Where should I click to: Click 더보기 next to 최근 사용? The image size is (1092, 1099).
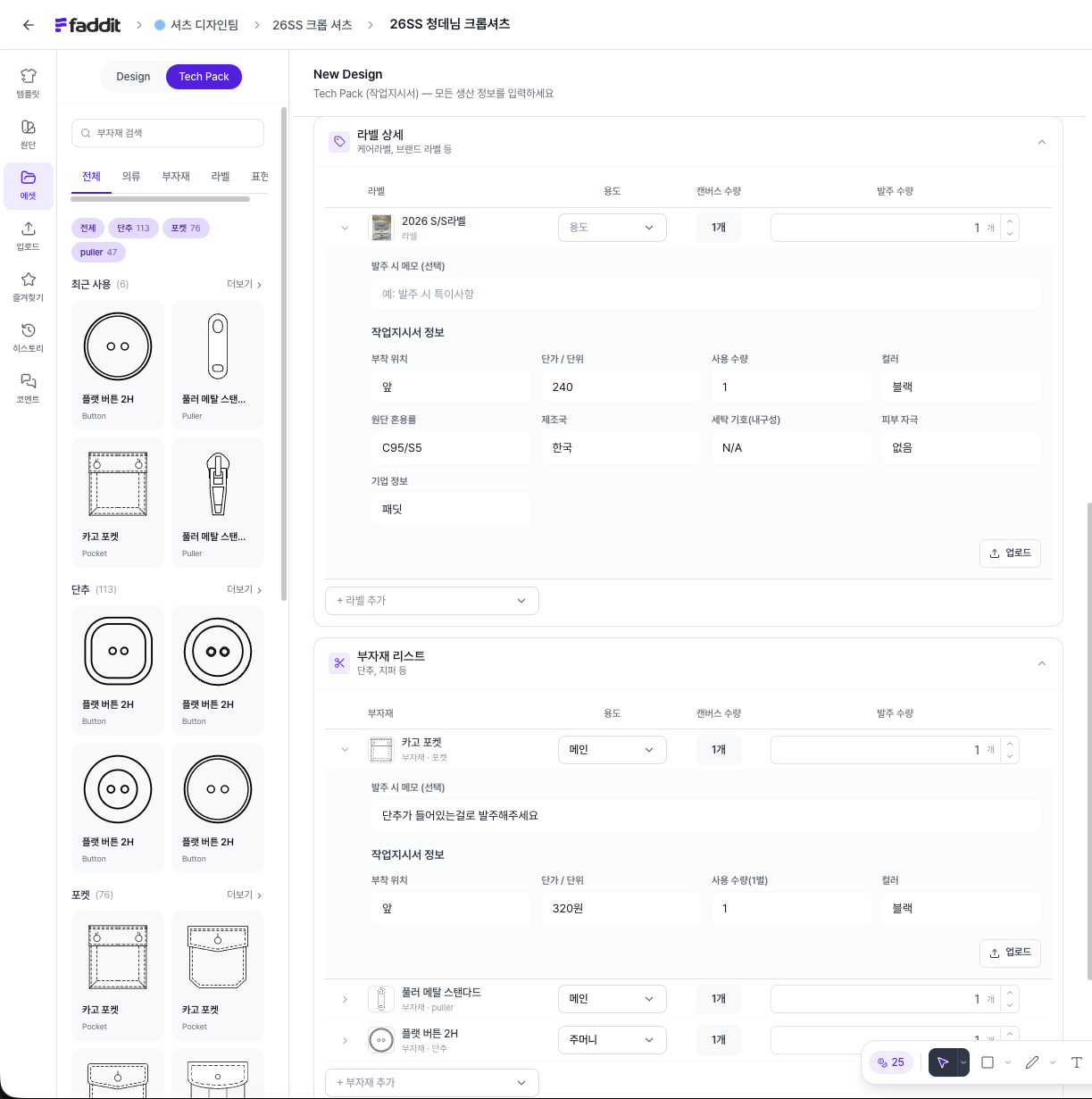[245, 285]
